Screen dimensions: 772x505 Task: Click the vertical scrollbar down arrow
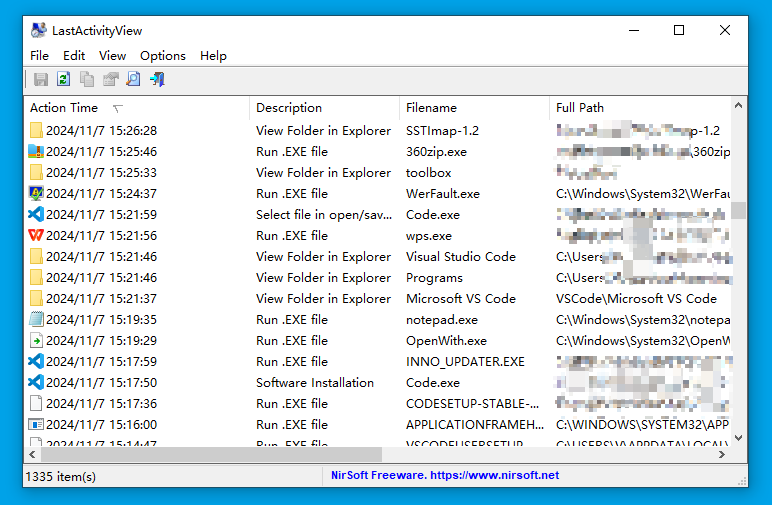point(739,438)
